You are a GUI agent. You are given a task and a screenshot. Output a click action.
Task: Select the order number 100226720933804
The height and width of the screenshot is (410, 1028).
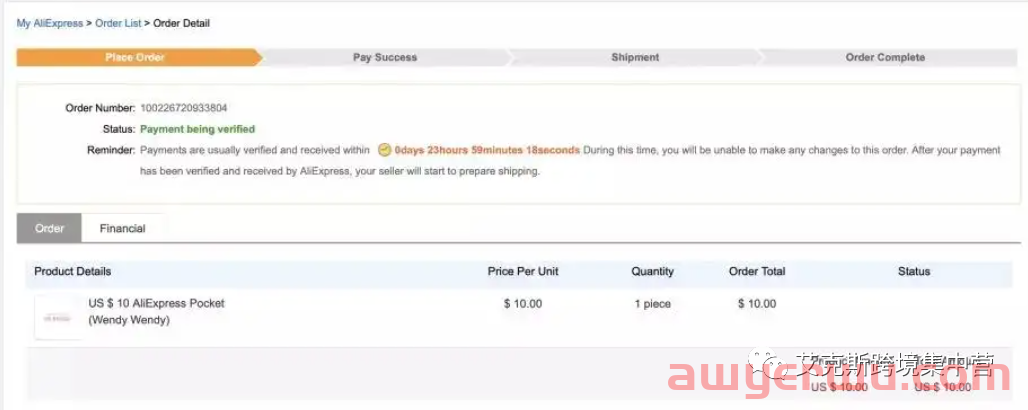click(184, 108)
